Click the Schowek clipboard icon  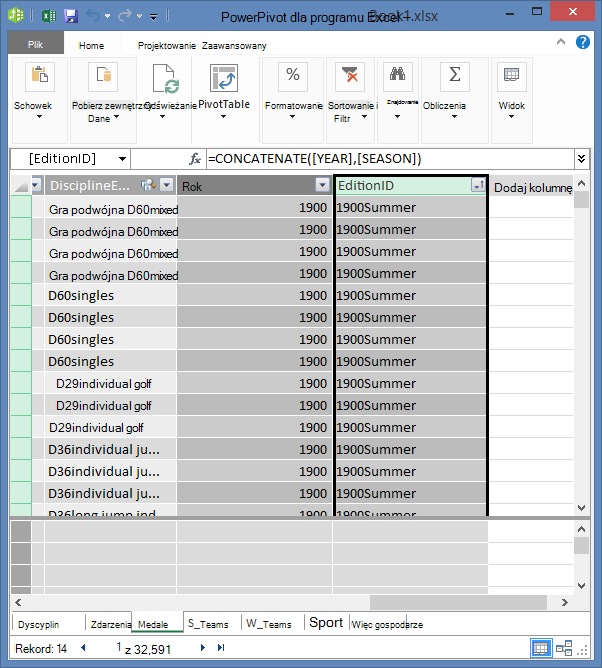point(40,77)
